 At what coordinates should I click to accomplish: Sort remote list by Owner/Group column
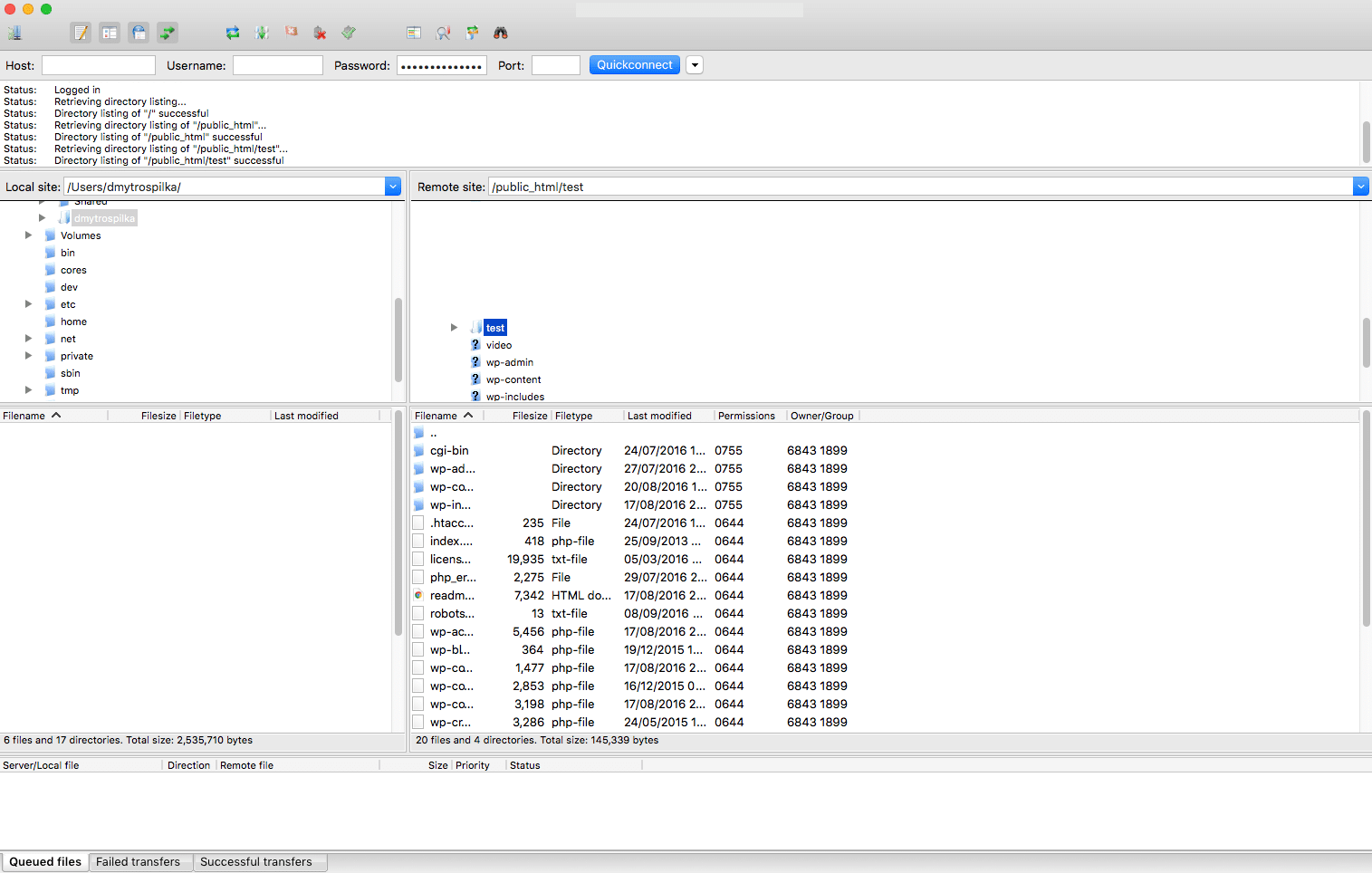822,416
